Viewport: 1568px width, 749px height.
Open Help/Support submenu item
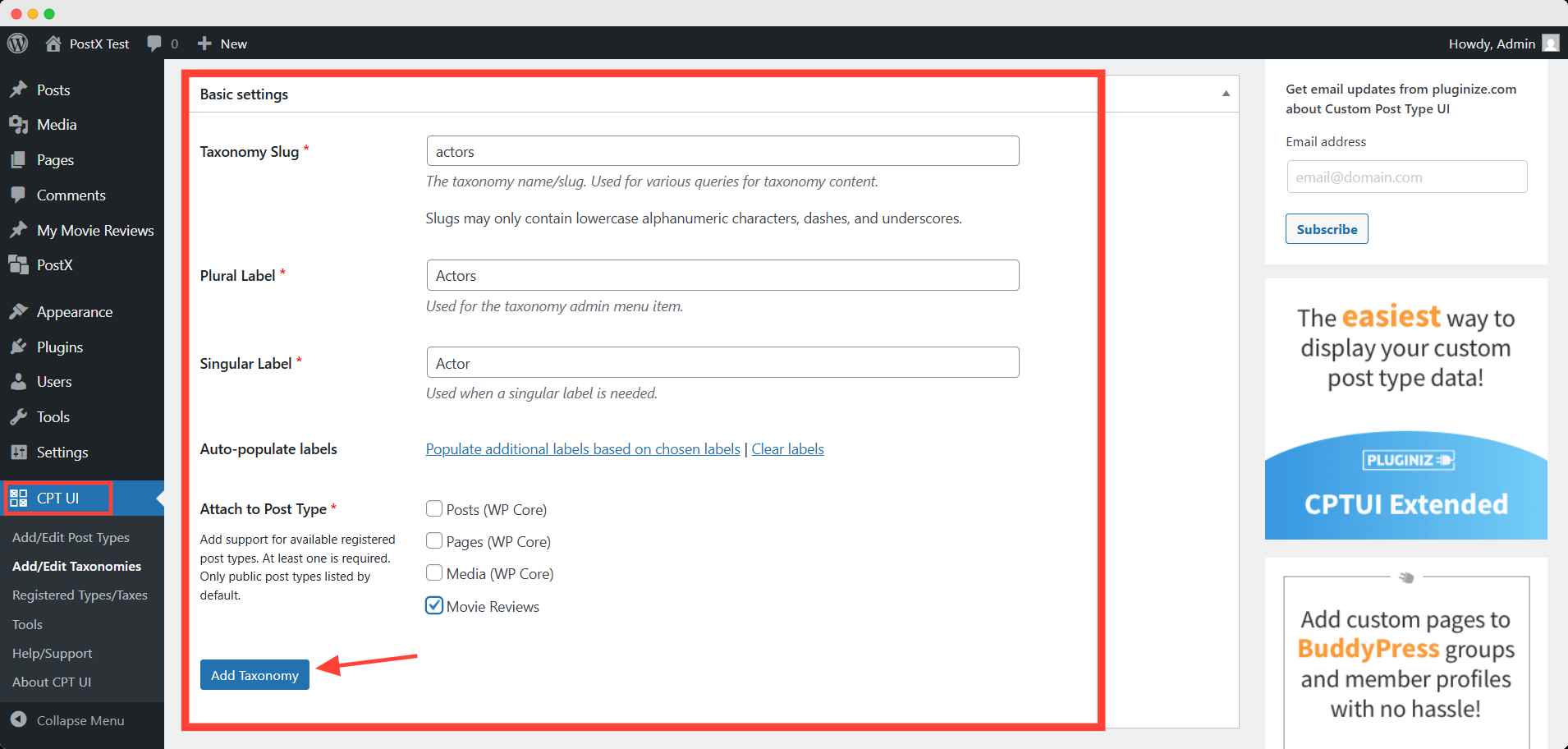[x=52, y=653]
